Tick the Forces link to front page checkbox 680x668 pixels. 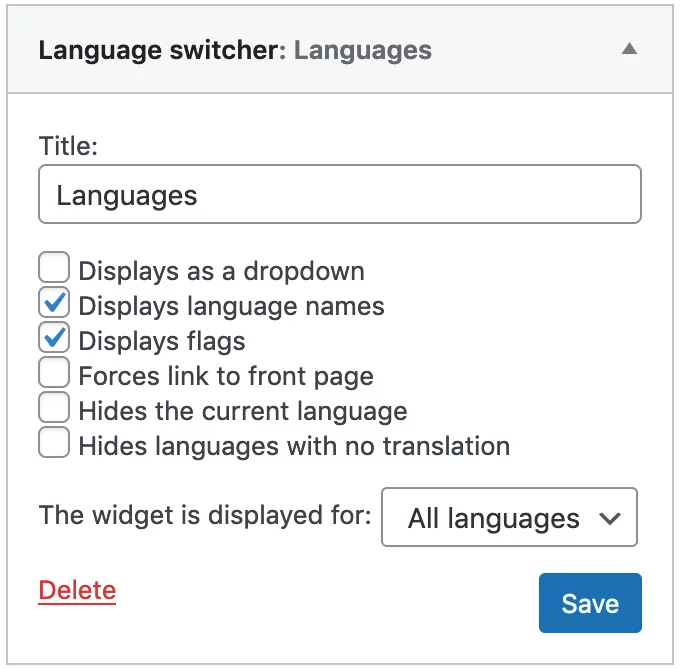pyautogui.click(x=54, y=372)
